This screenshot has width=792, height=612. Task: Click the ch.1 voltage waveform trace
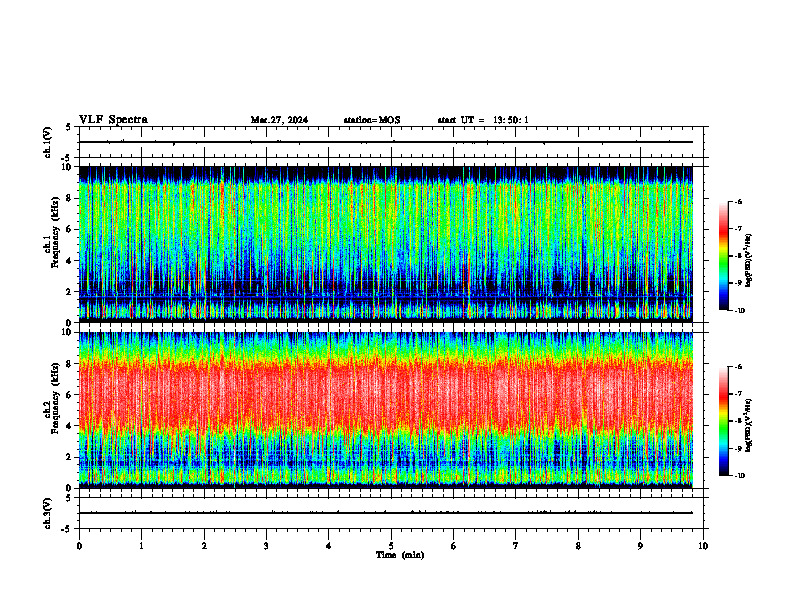click(x=386, y=142)
